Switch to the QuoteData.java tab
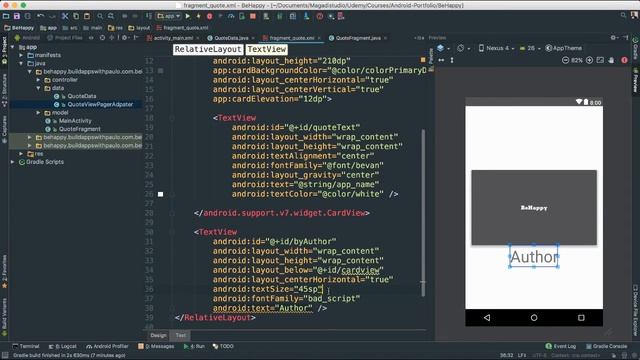 click(230, 38)
